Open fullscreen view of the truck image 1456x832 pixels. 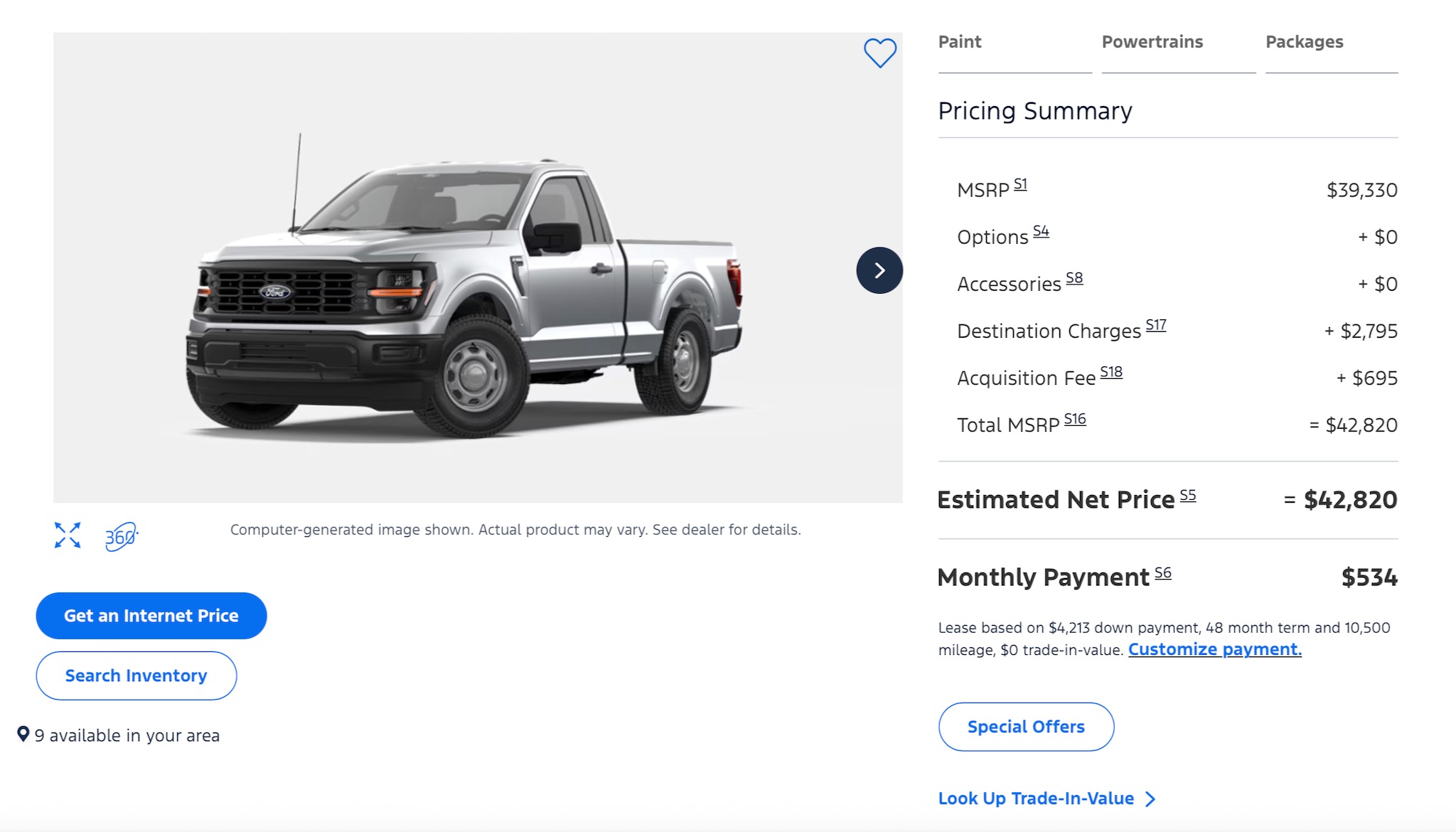click(66, 535)
